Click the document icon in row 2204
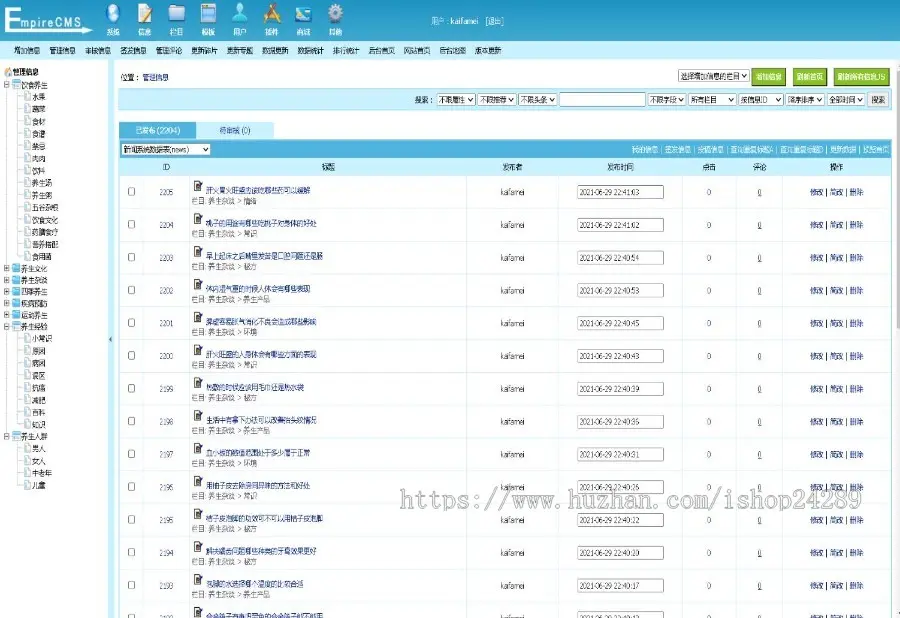This screenshot has width=900, height=618. (198, 219)
